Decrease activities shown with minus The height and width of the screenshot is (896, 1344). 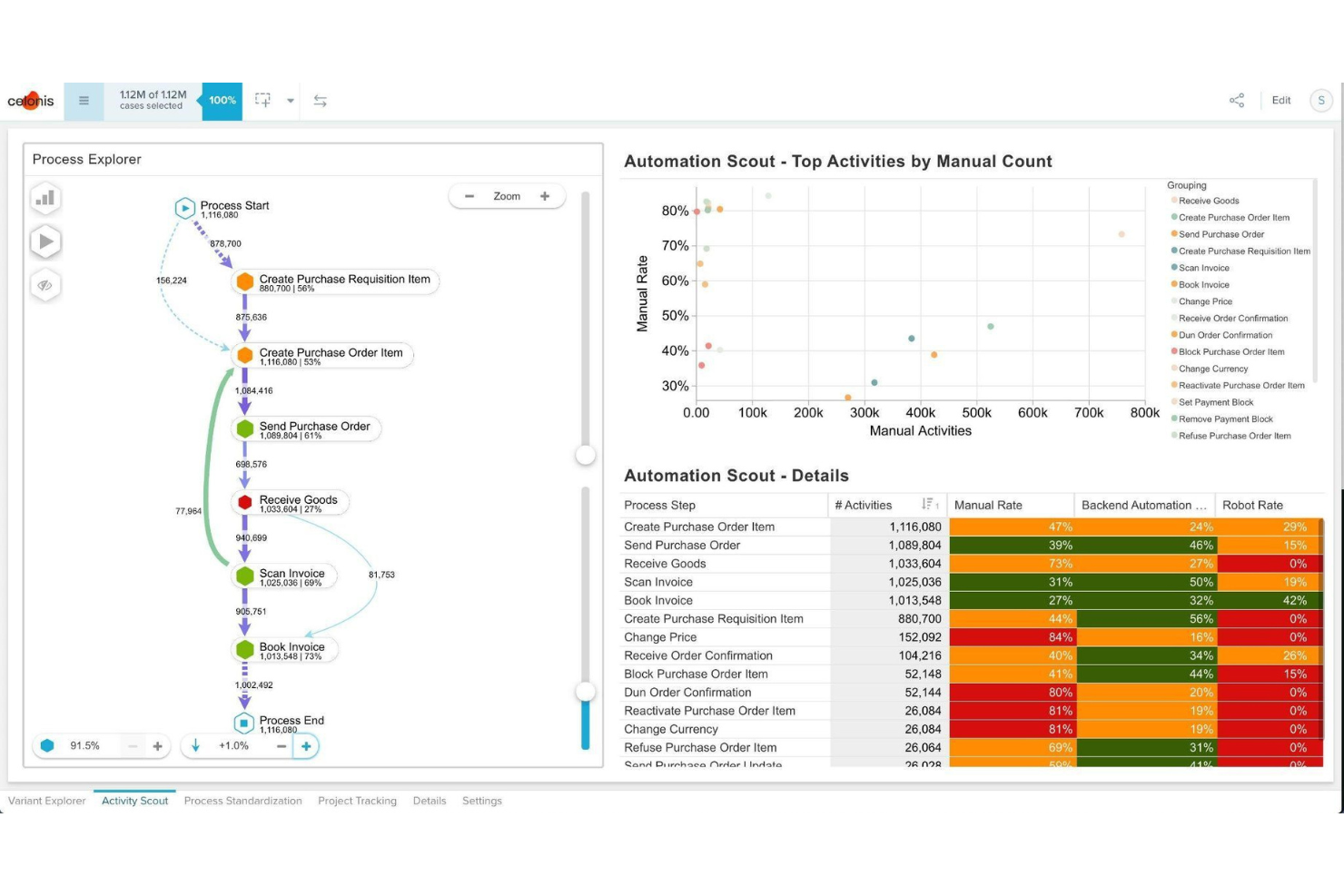pos(133,746)
